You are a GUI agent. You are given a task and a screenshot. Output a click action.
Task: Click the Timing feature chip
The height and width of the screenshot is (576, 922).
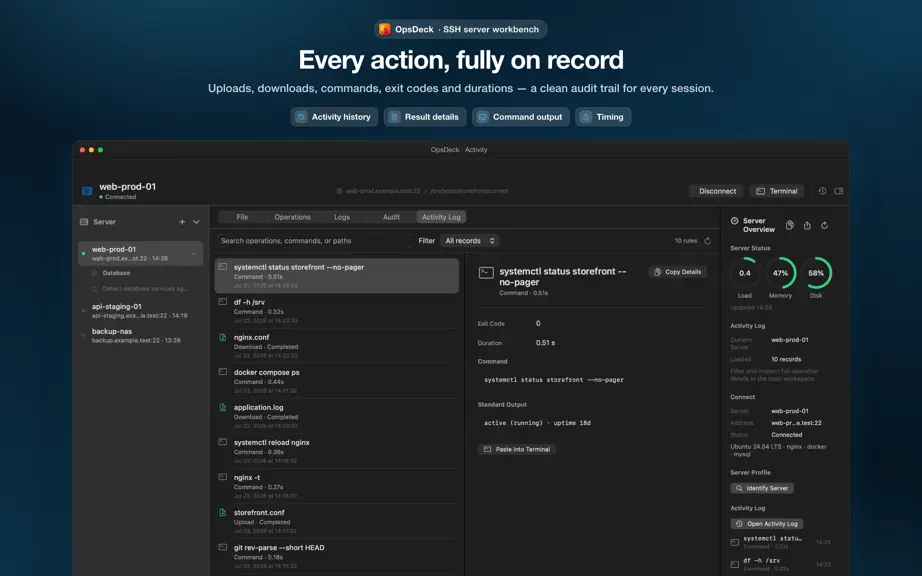[603, 117]
